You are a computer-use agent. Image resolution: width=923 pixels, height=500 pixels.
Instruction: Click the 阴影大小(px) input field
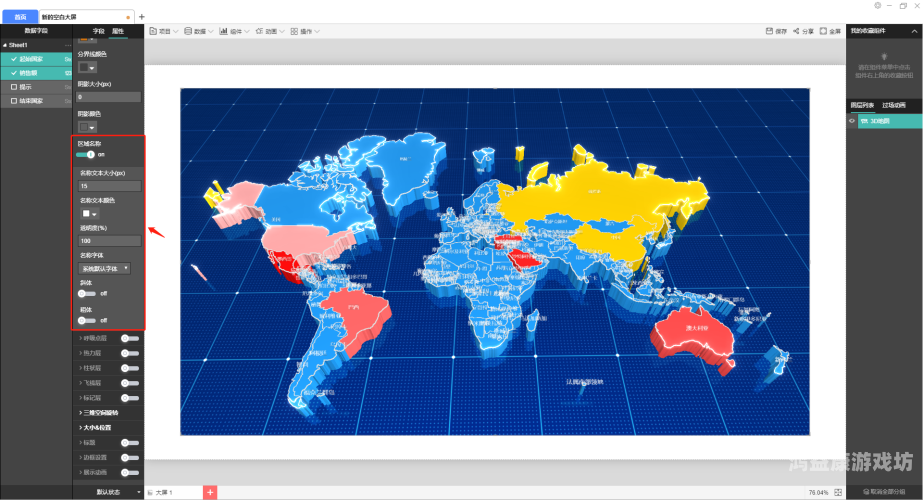[x=108, y=97]
